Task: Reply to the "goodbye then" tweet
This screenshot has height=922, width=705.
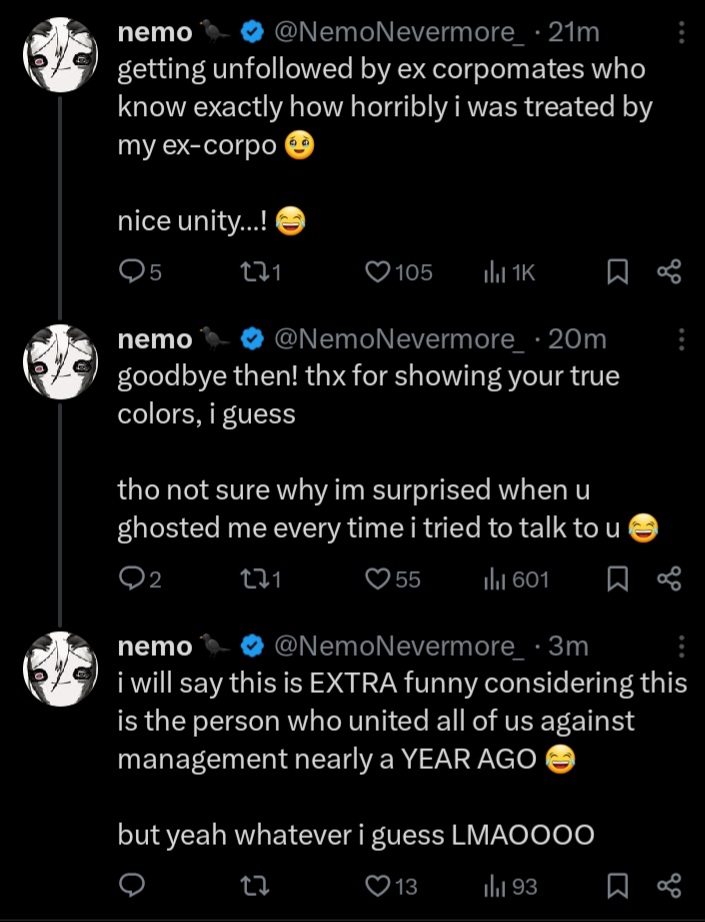Action: click(132, 579)
